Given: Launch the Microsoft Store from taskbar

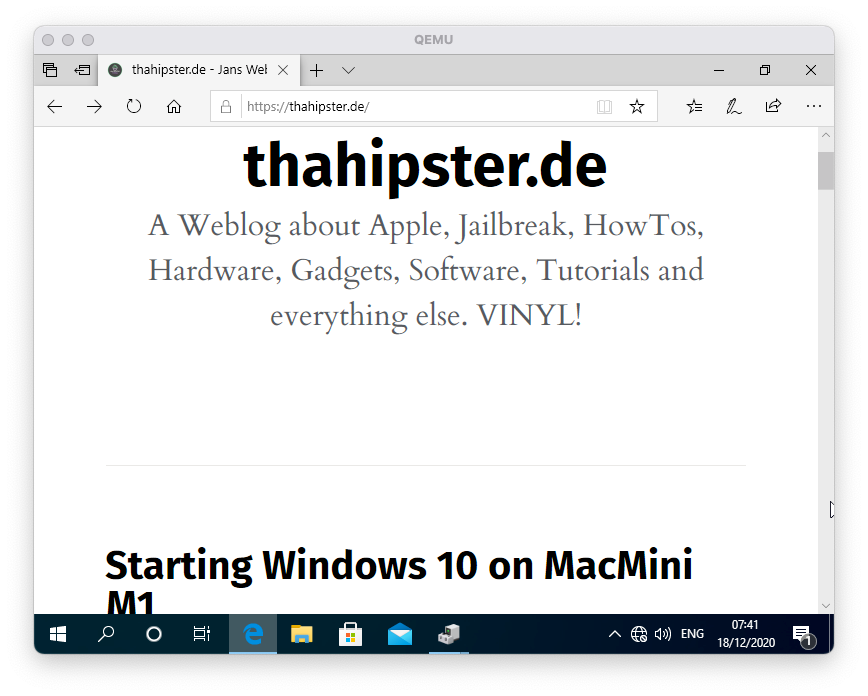Looking at the screenshot, I should point(350,633).
